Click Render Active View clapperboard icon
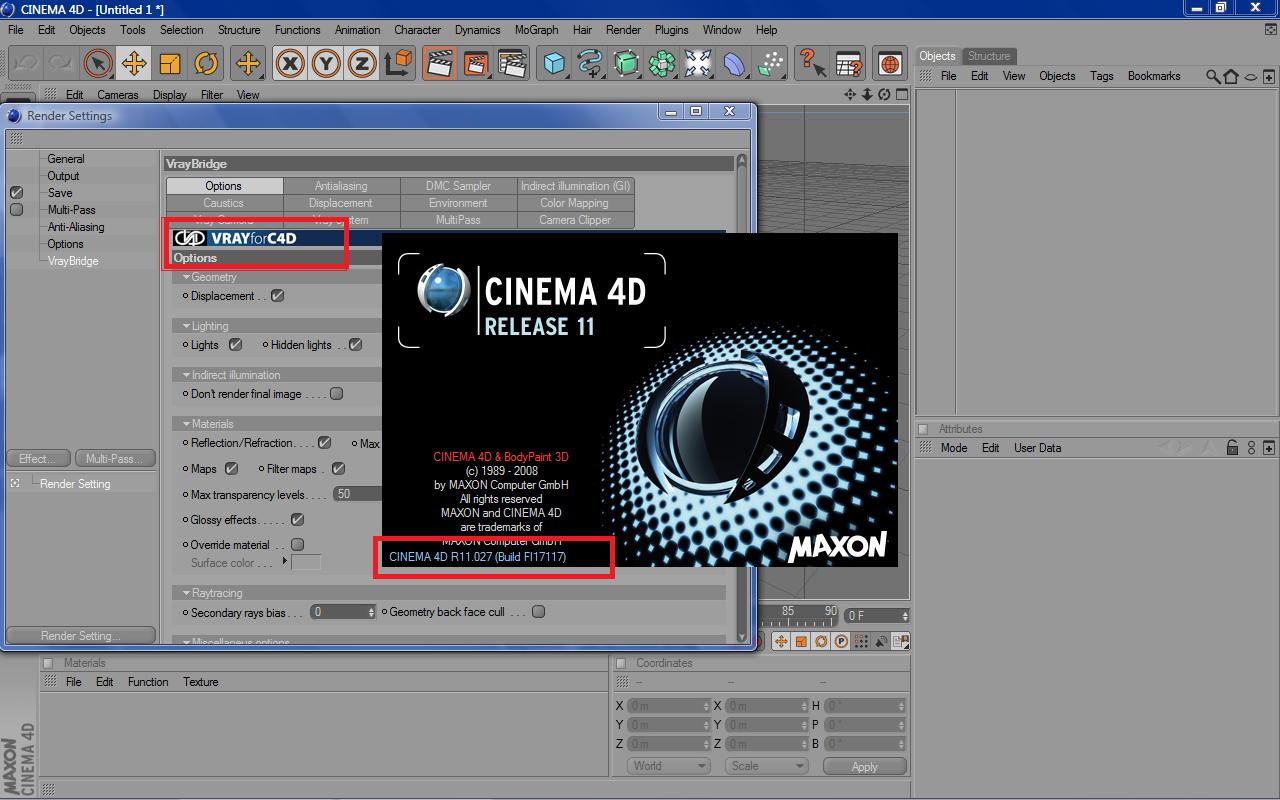 click(439, 64)
